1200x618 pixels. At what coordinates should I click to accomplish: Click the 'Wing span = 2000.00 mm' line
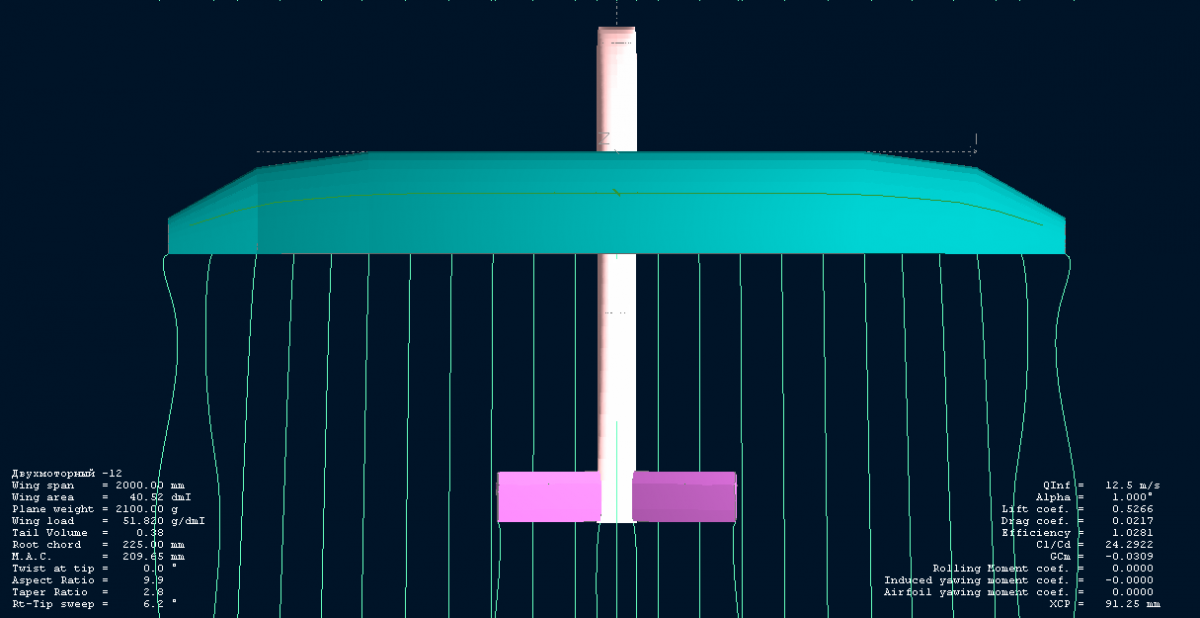[98, 485]
